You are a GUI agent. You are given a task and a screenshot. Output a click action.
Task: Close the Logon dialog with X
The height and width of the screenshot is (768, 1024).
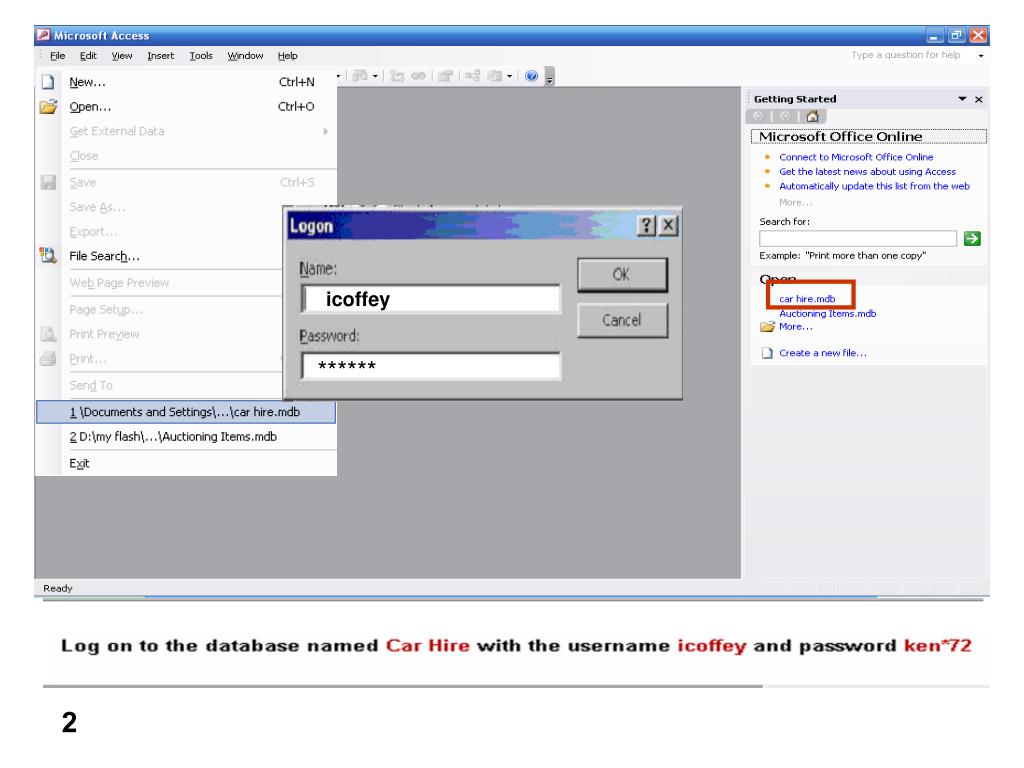668,226
